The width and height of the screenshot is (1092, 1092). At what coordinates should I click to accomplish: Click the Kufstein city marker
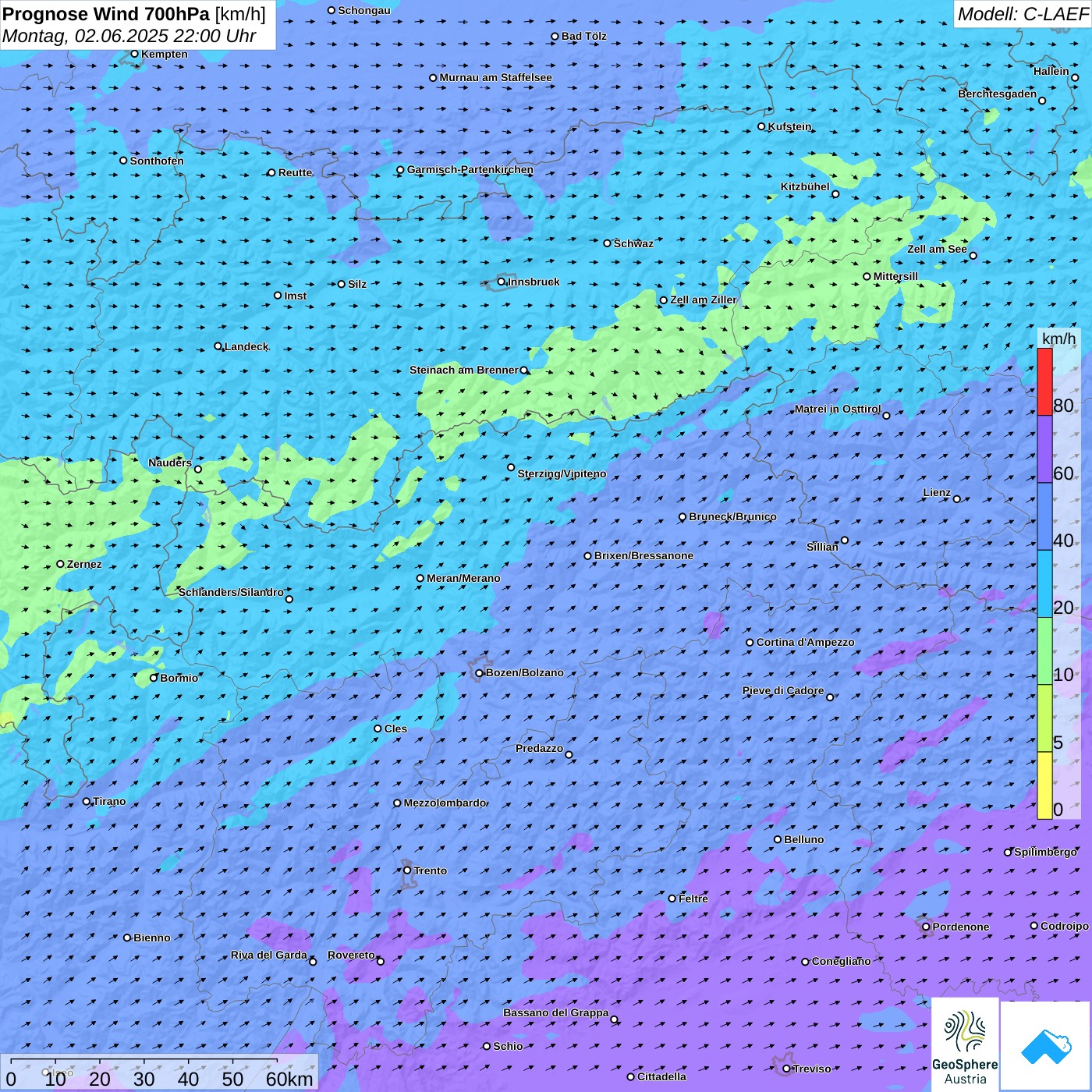(x=762, y=126)
